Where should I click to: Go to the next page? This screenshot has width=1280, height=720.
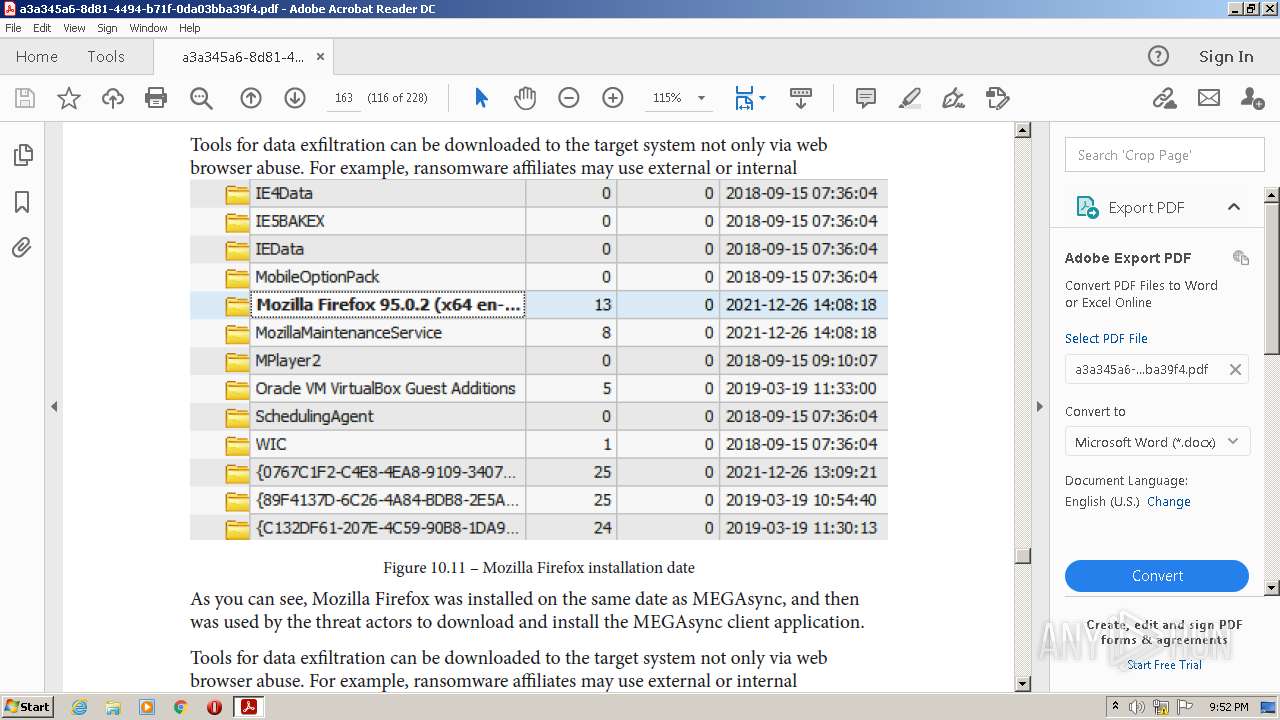[x=295, y=98]
